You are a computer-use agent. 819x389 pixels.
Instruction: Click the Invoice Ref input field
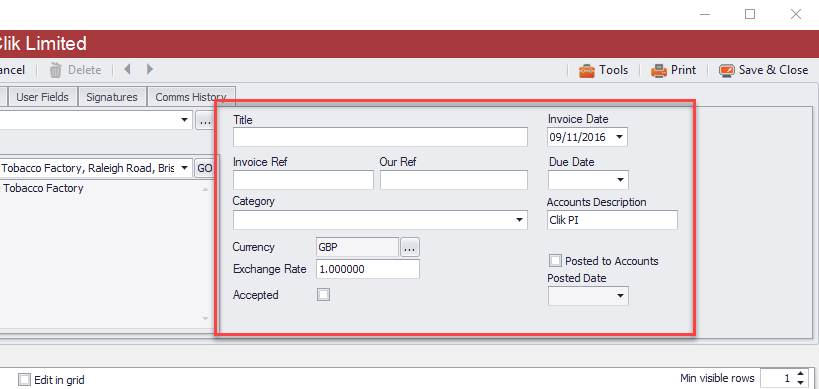tap(303, 180)
